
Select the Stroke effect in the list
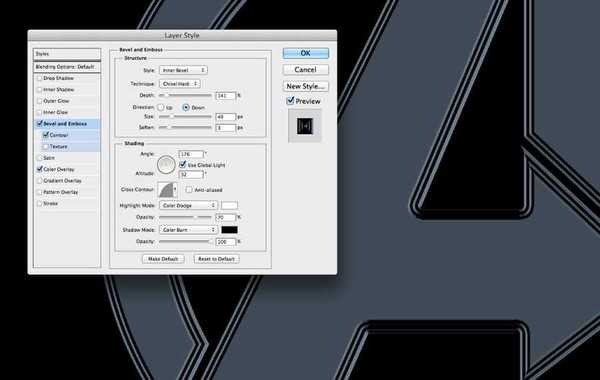point(50,204)
